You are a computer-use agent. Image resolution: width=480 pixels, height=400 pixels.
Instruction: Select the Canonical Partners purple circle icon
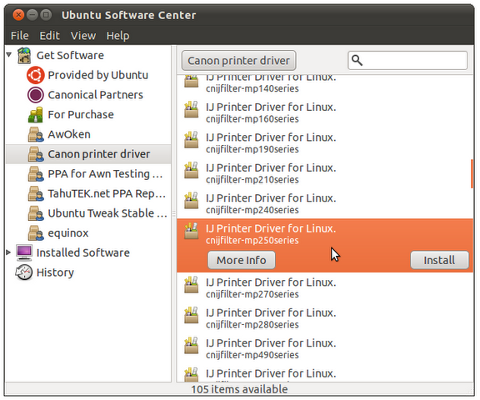click(x=35, y=95)
